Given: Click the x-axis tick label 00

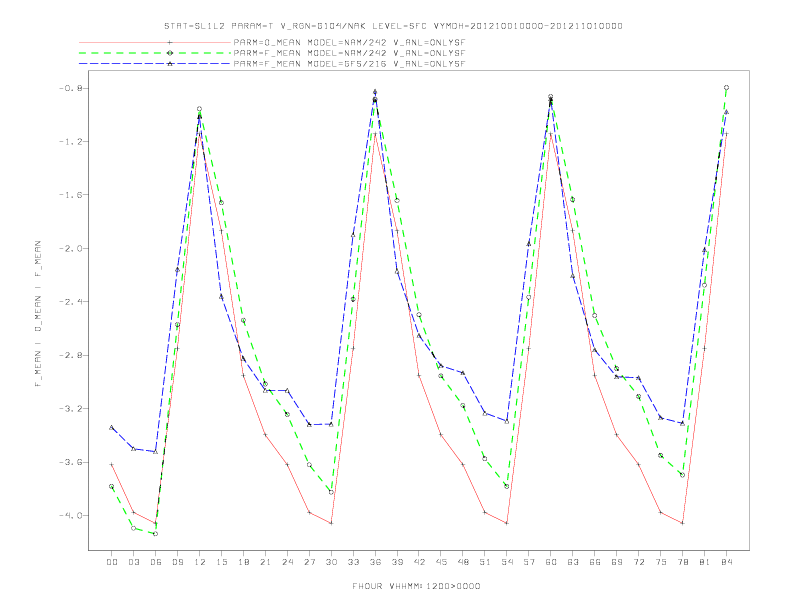Looking at the screenshot, I should tap(112, 562).
